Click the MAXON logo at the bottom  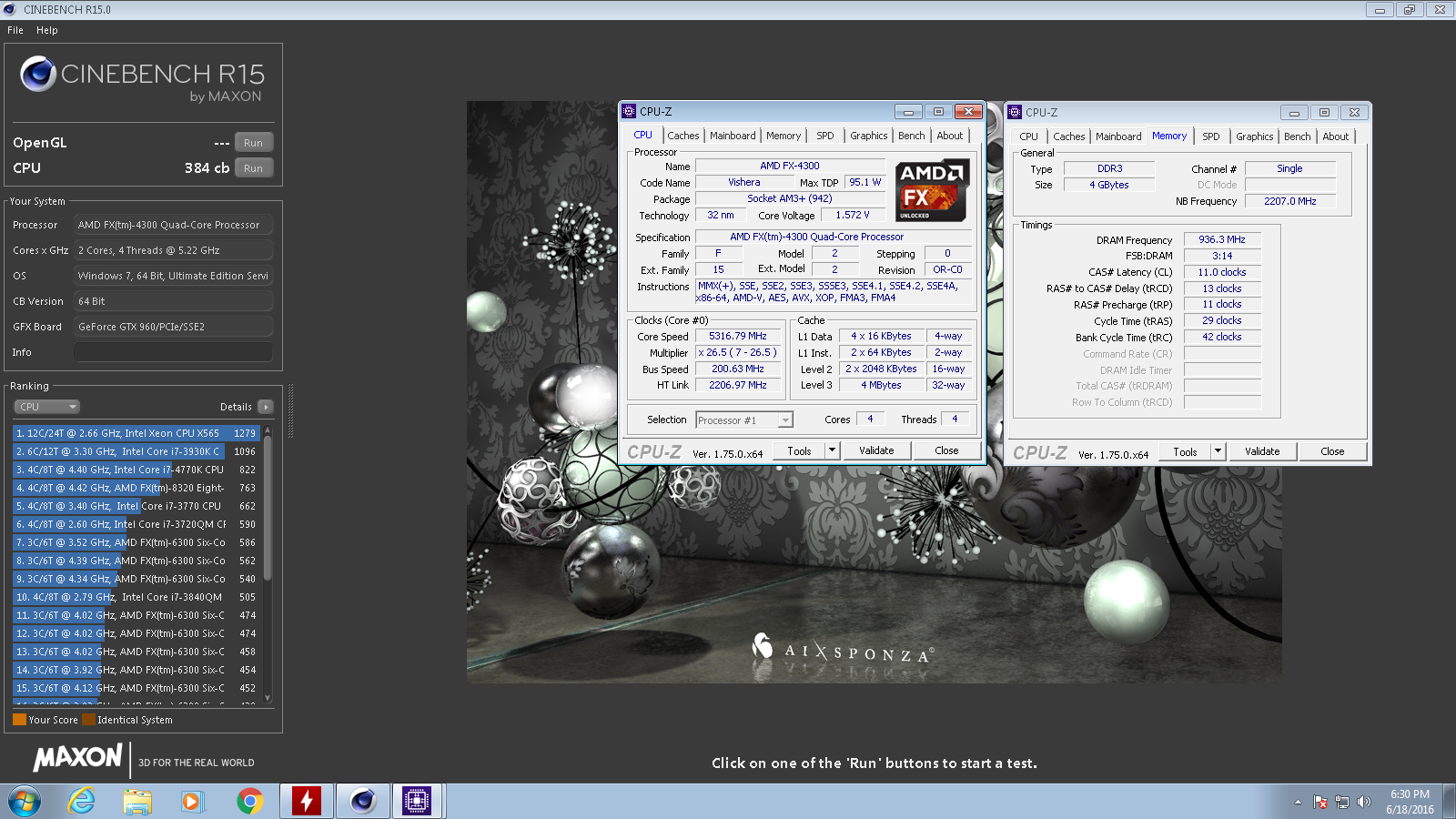78,757
